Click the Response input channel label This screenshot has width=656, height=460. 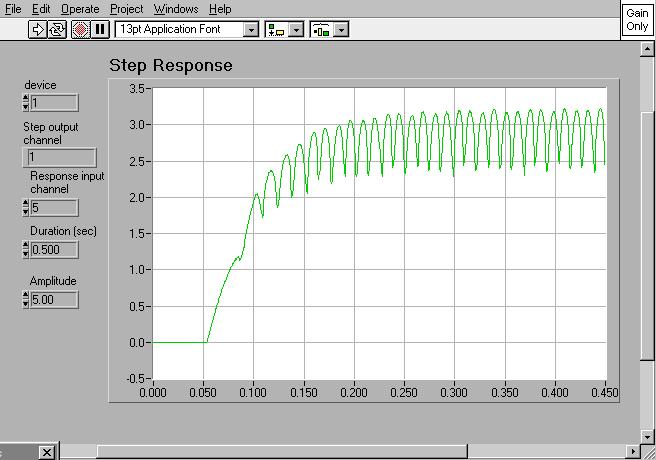point(67,182)
